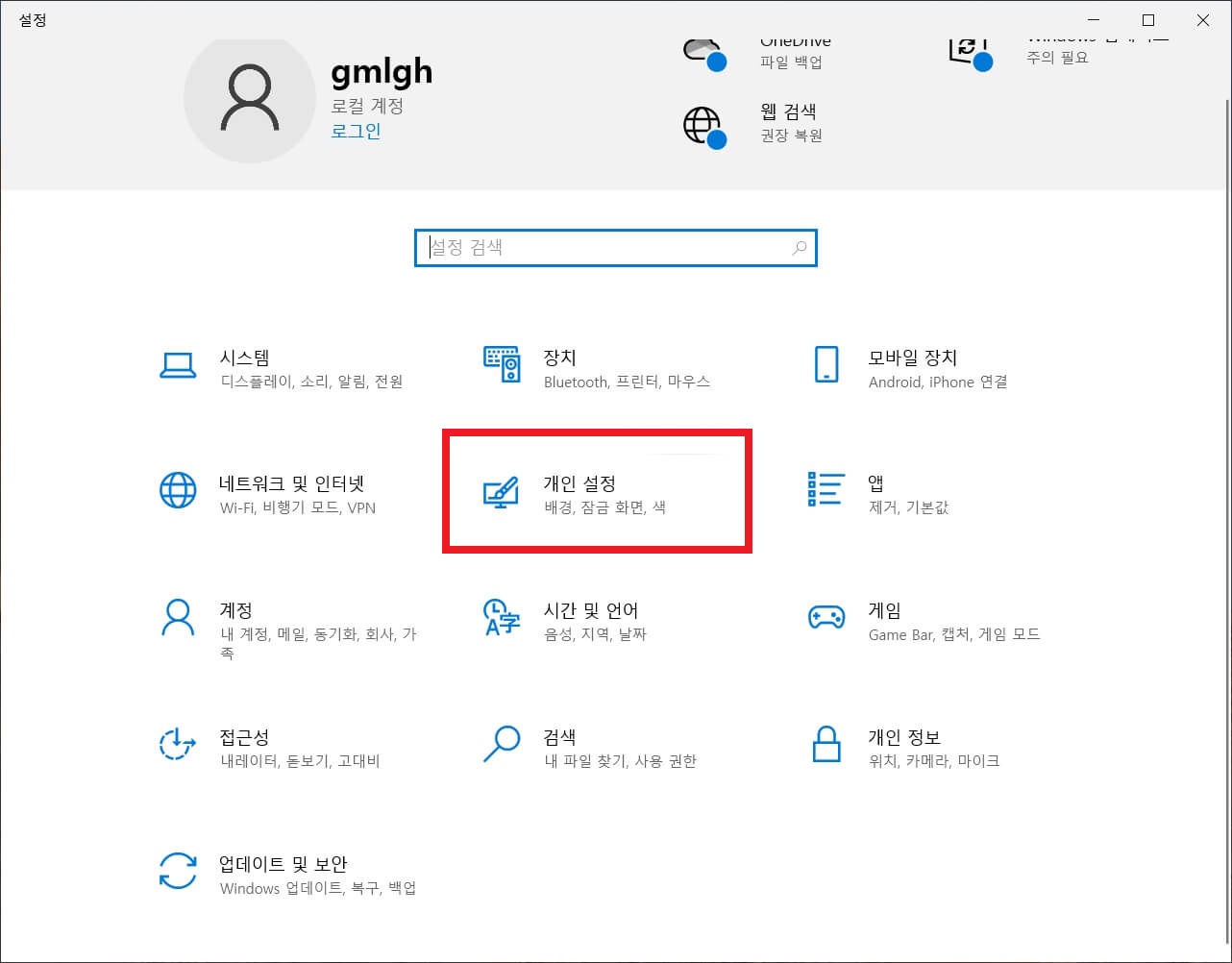Viewport: 1232px width, 963px height.
Task: Click the 로컬 계정 text
Action: pos(367,106)
